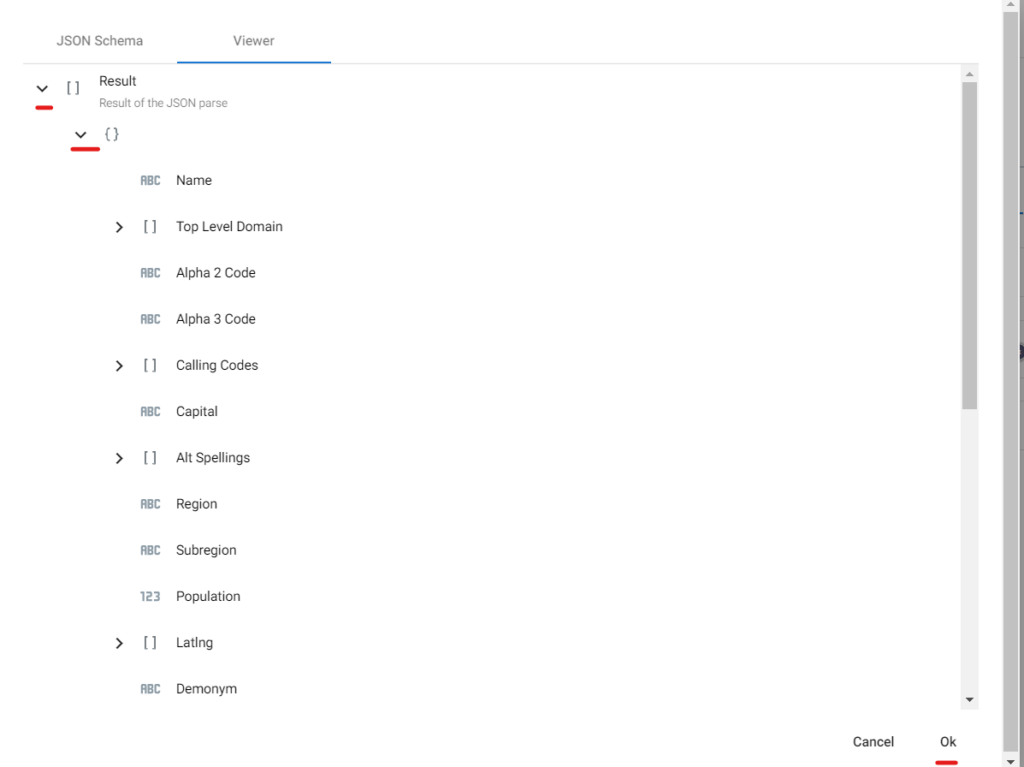Click the ABC icon next to Name
The height and width of the screenshot is (767, 1024).
pos(150,180)
